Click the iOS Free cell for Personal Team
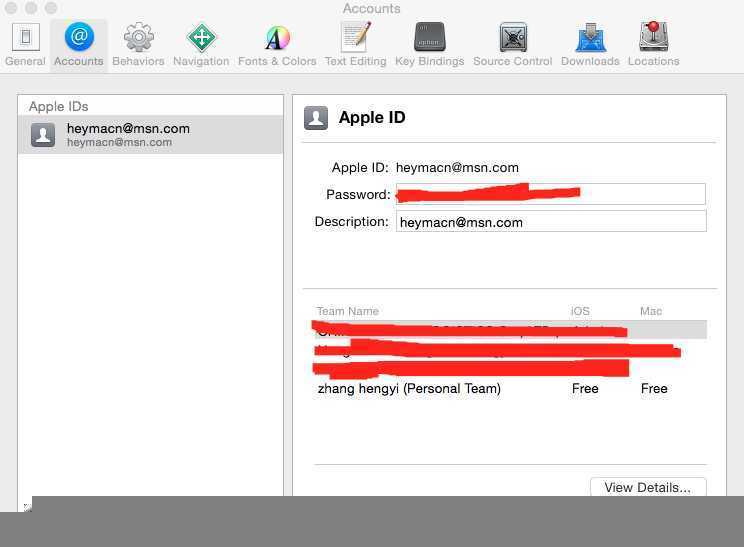 pyautogui.click(x=585, y=389)
